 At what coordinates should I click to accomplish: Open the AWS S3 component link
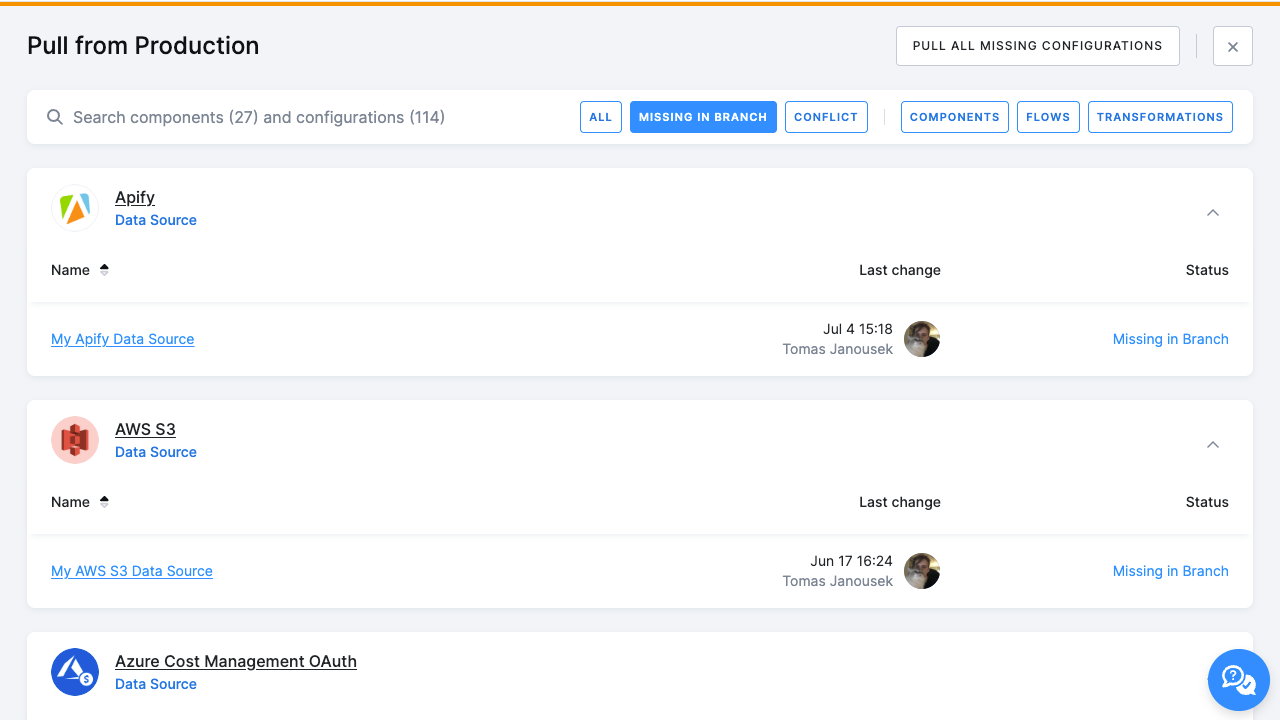tap(145, 430)
